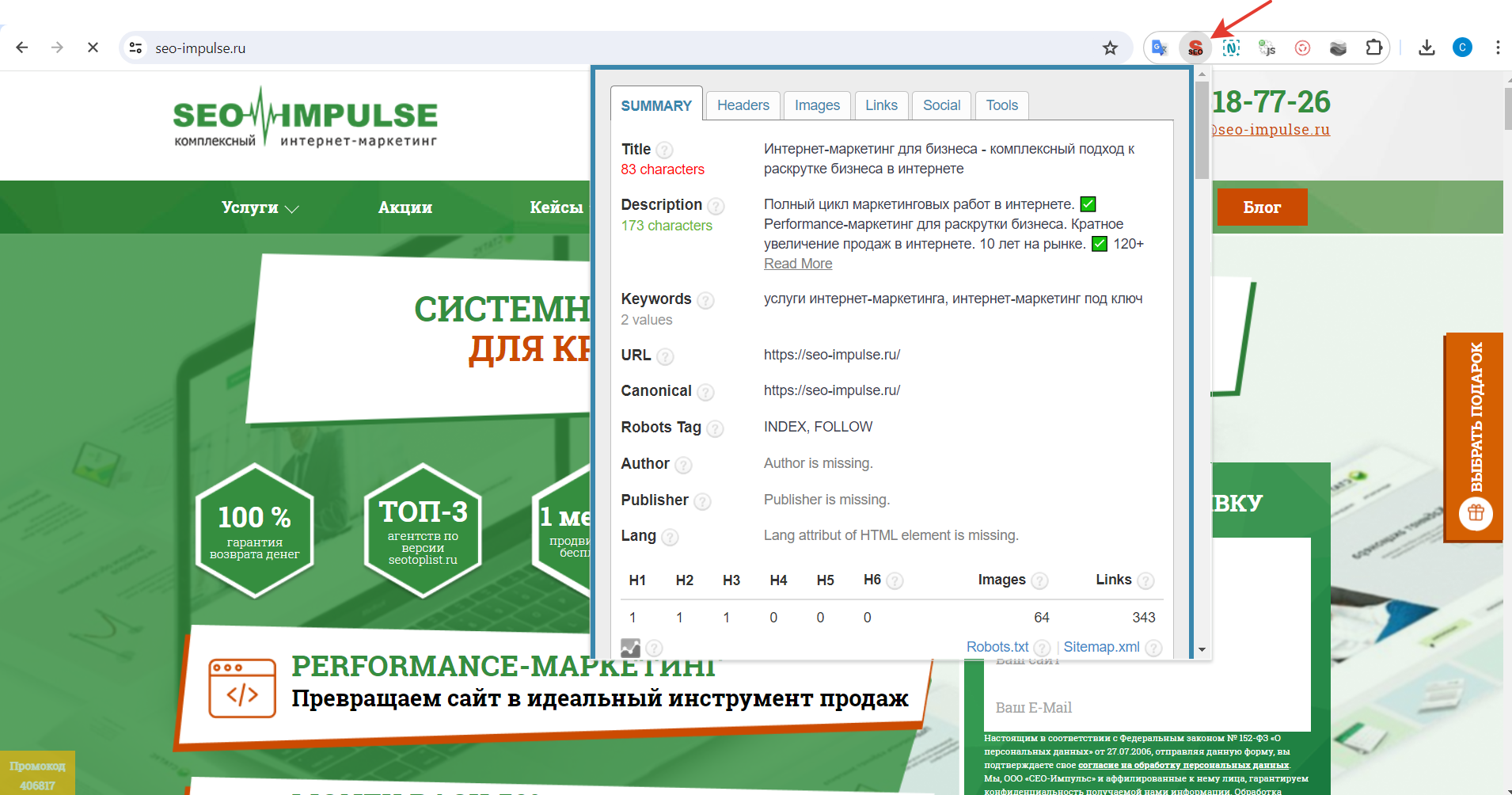This screenshot has width=1512, height=795.
Task: Click the 173 characters label
Action: pos(667,226)
